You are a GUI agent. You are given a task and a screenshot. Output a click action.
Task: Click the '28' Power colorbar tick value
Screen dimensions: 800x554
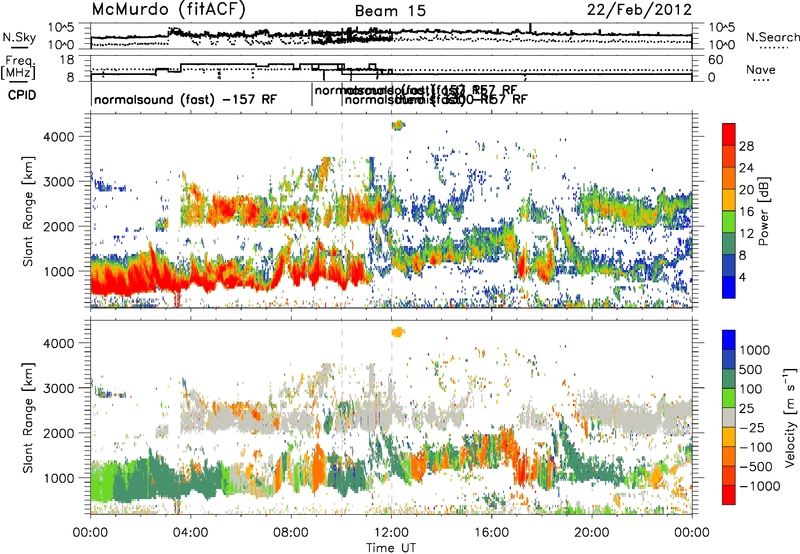tap(746, 146)
